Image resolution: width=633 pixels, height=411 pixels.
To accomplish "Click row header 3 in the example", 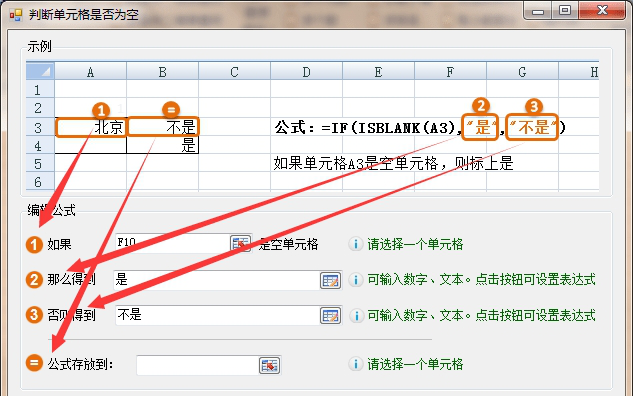I will 40,127.
